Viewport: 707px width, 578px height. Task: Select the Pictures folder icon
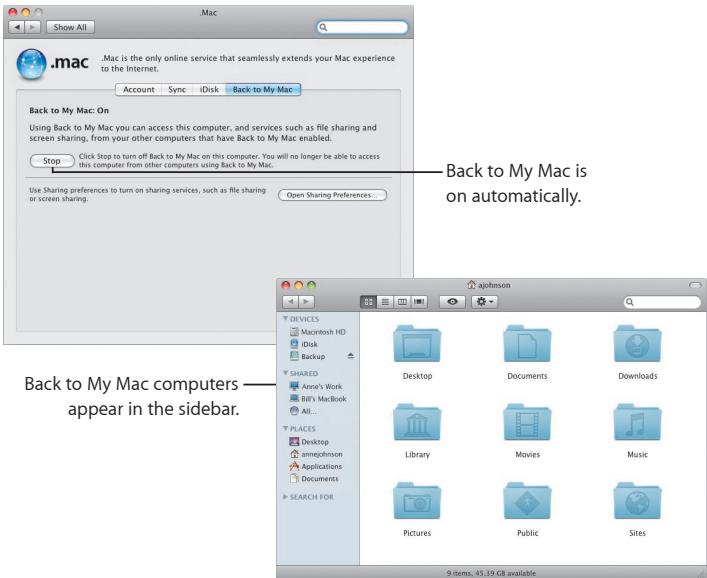tap(417, 500)
